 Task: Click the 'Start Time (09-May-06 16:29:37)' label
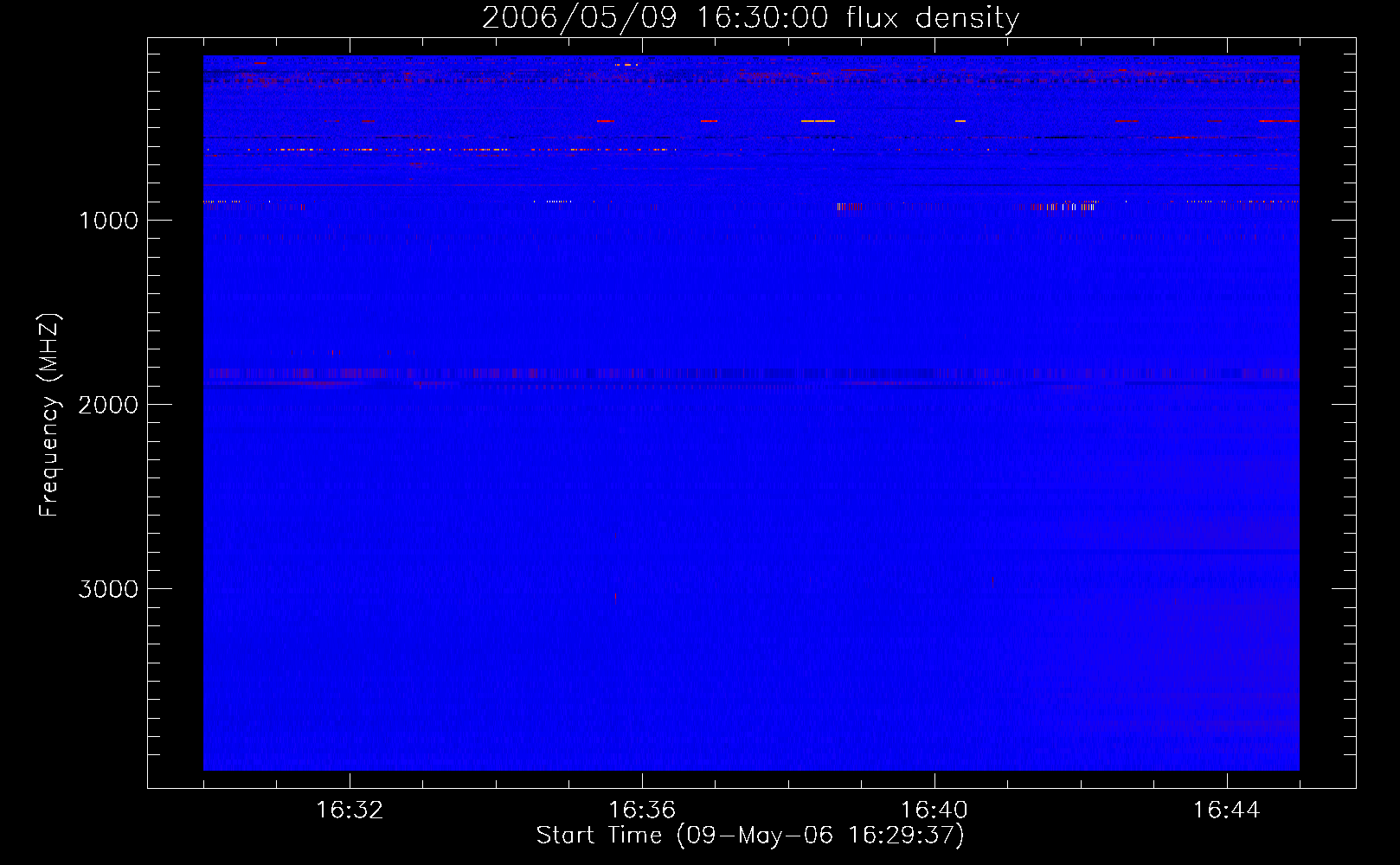(x=750, y=836)
